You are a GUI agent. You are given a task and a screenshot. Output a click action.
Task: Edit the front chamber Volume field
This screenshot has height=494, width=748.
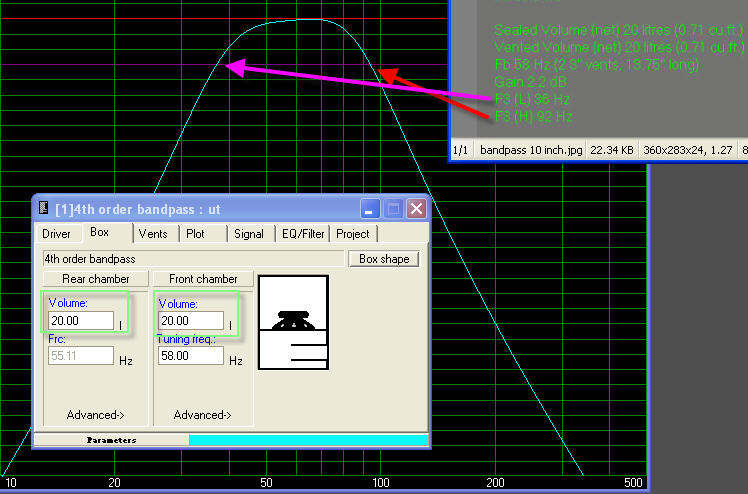click(191, 320)
